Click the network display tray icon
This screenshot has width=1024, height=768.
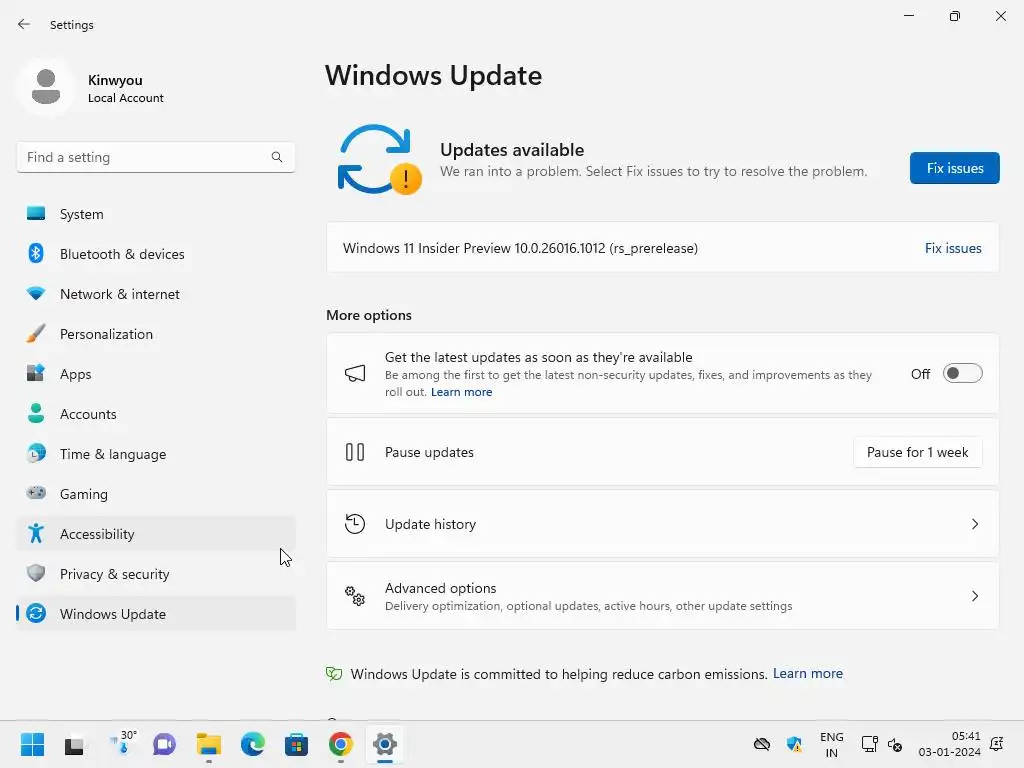click(x=869, y=744)
